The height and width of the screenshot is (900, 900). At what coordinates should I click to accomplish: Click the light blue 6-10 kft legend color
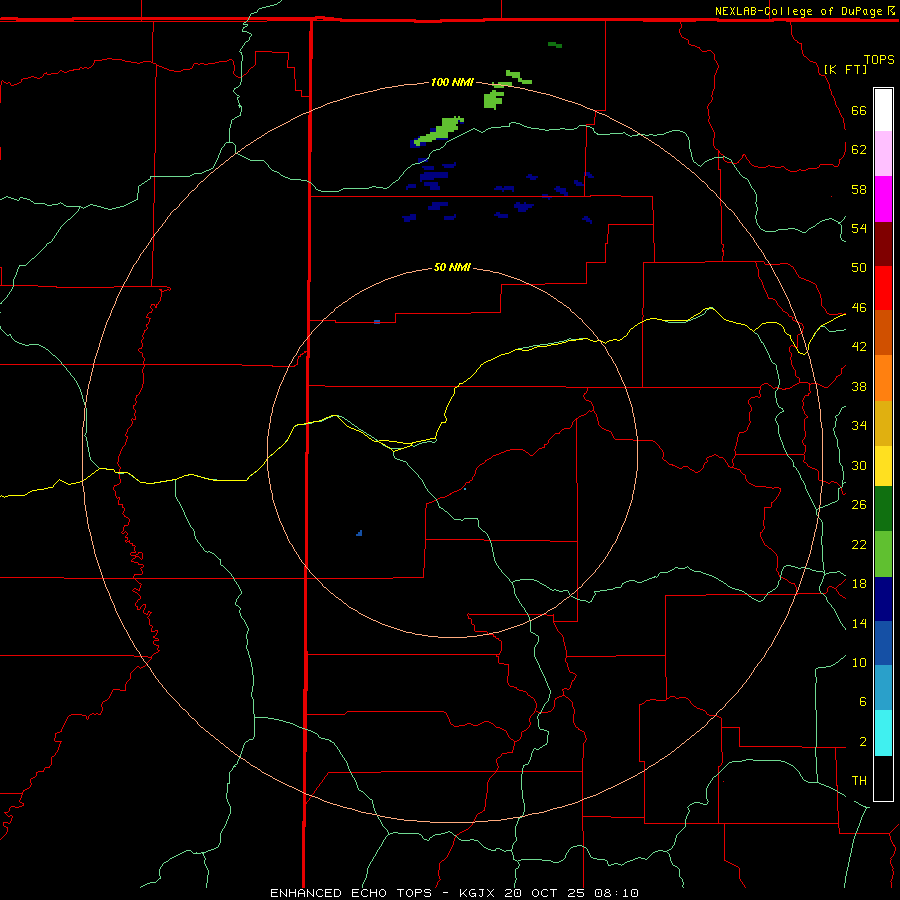883,687
